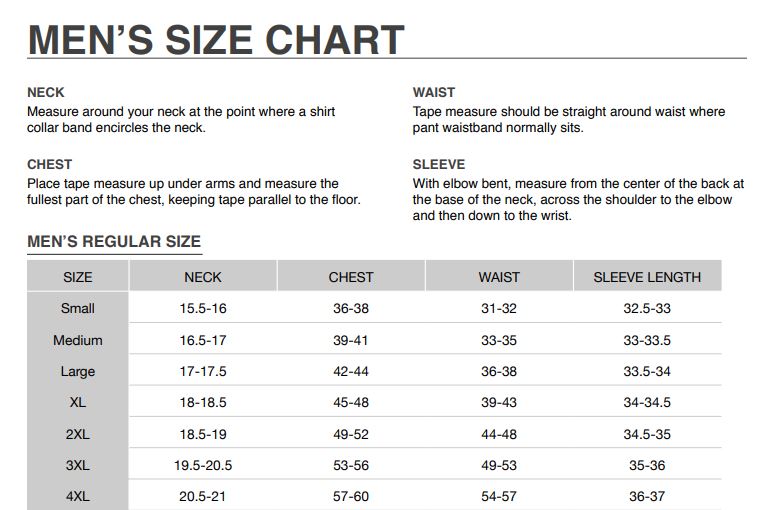
Task: Select the Medium size row label
Action: [x=77, y=340]
